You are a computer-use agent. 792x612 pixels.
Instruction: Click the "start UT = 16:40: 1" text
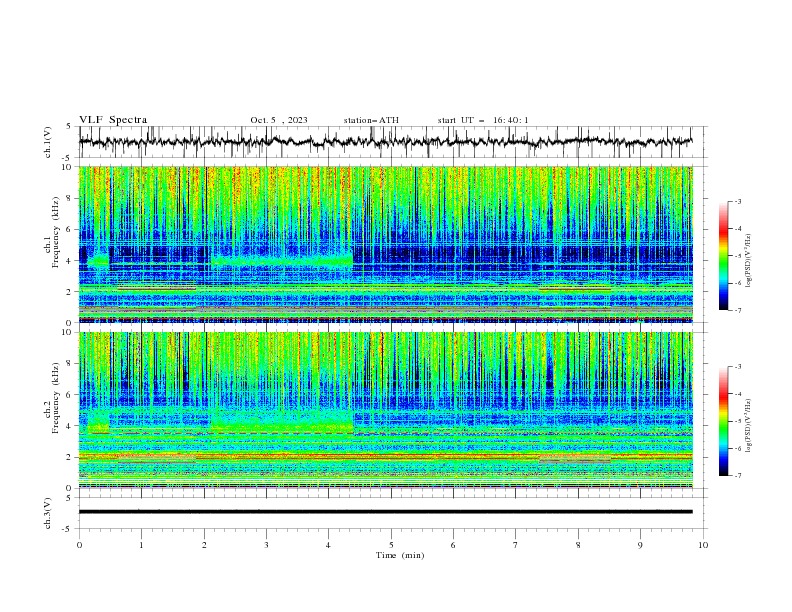483,120
